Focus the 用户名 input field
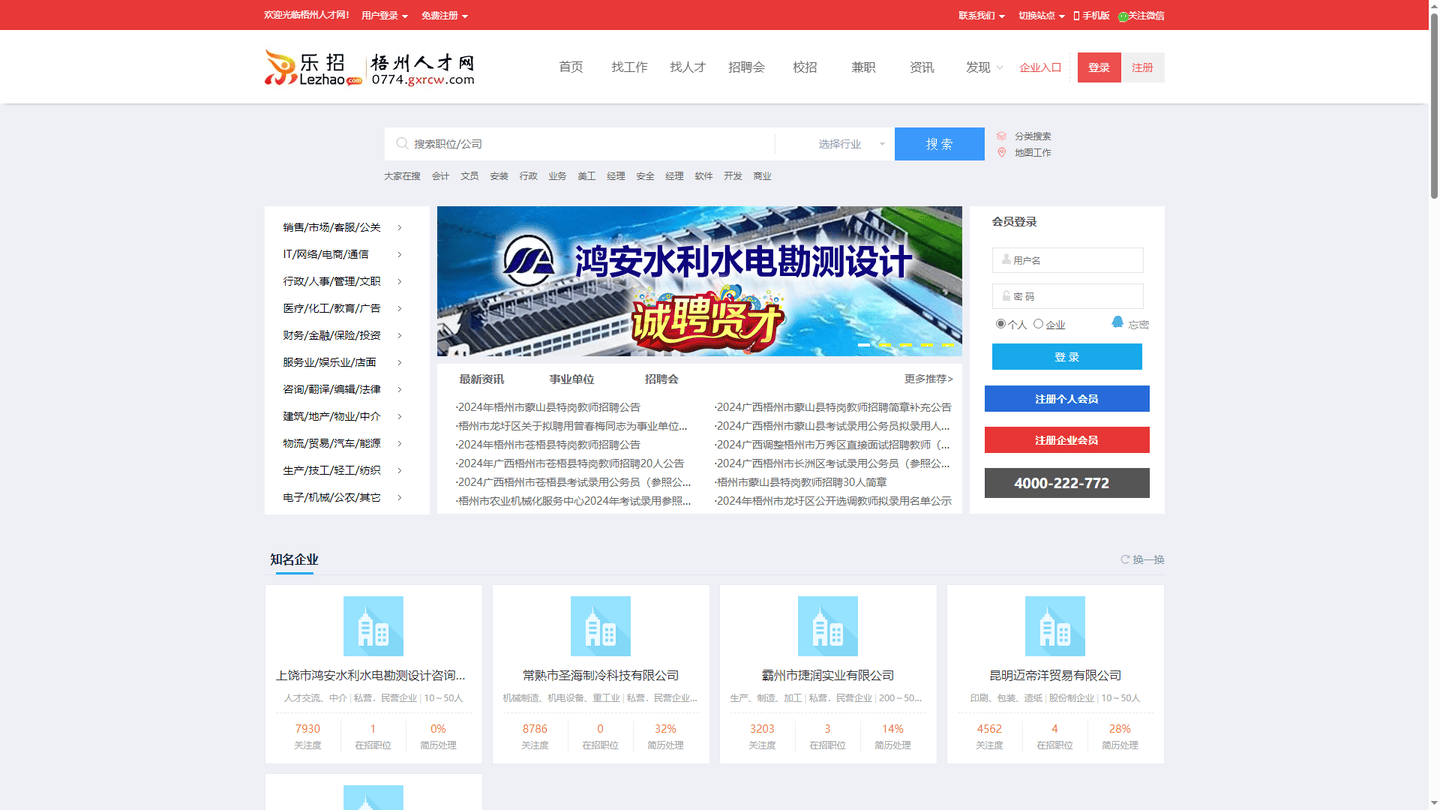The width and height of the screenshot is (1440, 810). coord(1067,260)
